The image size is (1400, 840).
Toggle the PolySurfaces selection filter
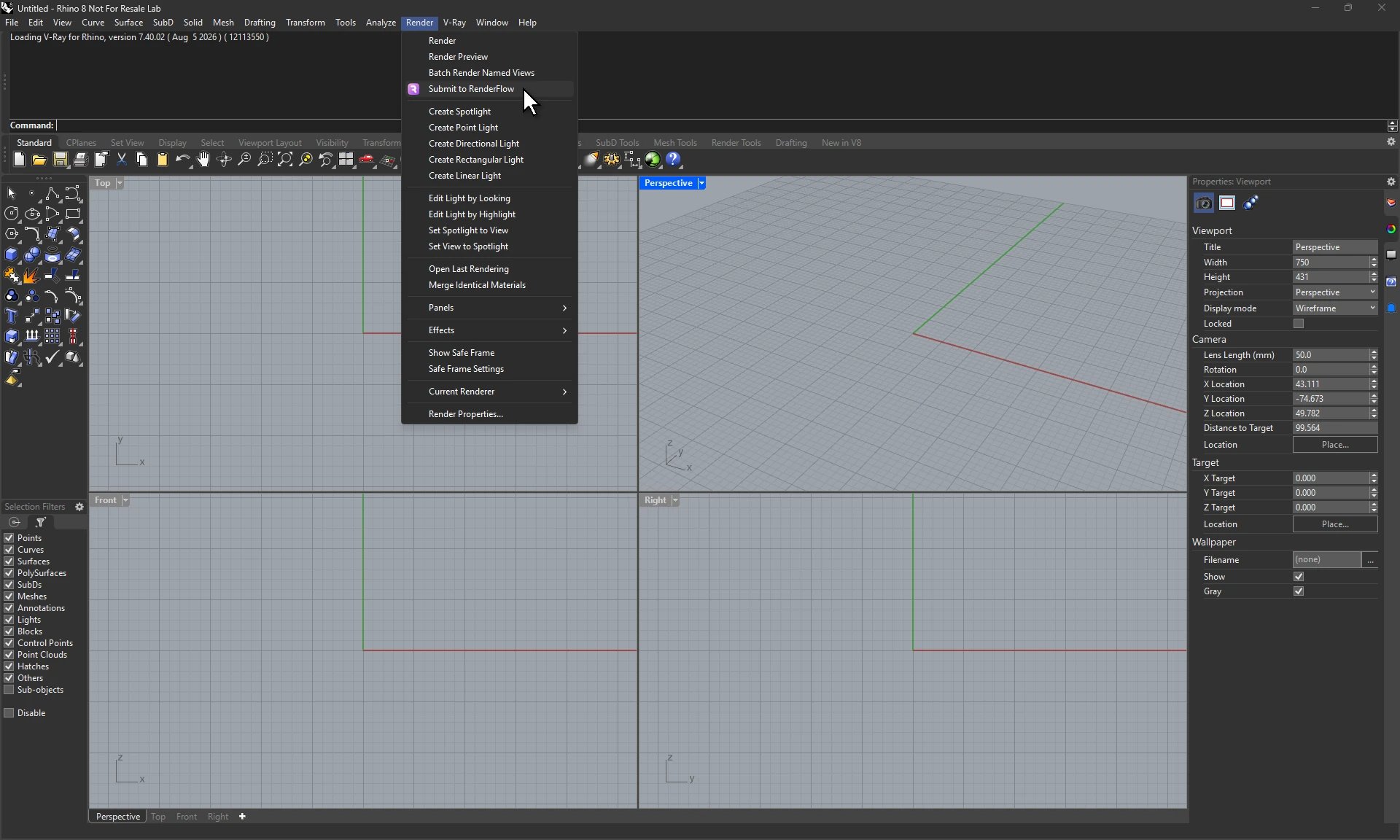click(x=9, y=573)
